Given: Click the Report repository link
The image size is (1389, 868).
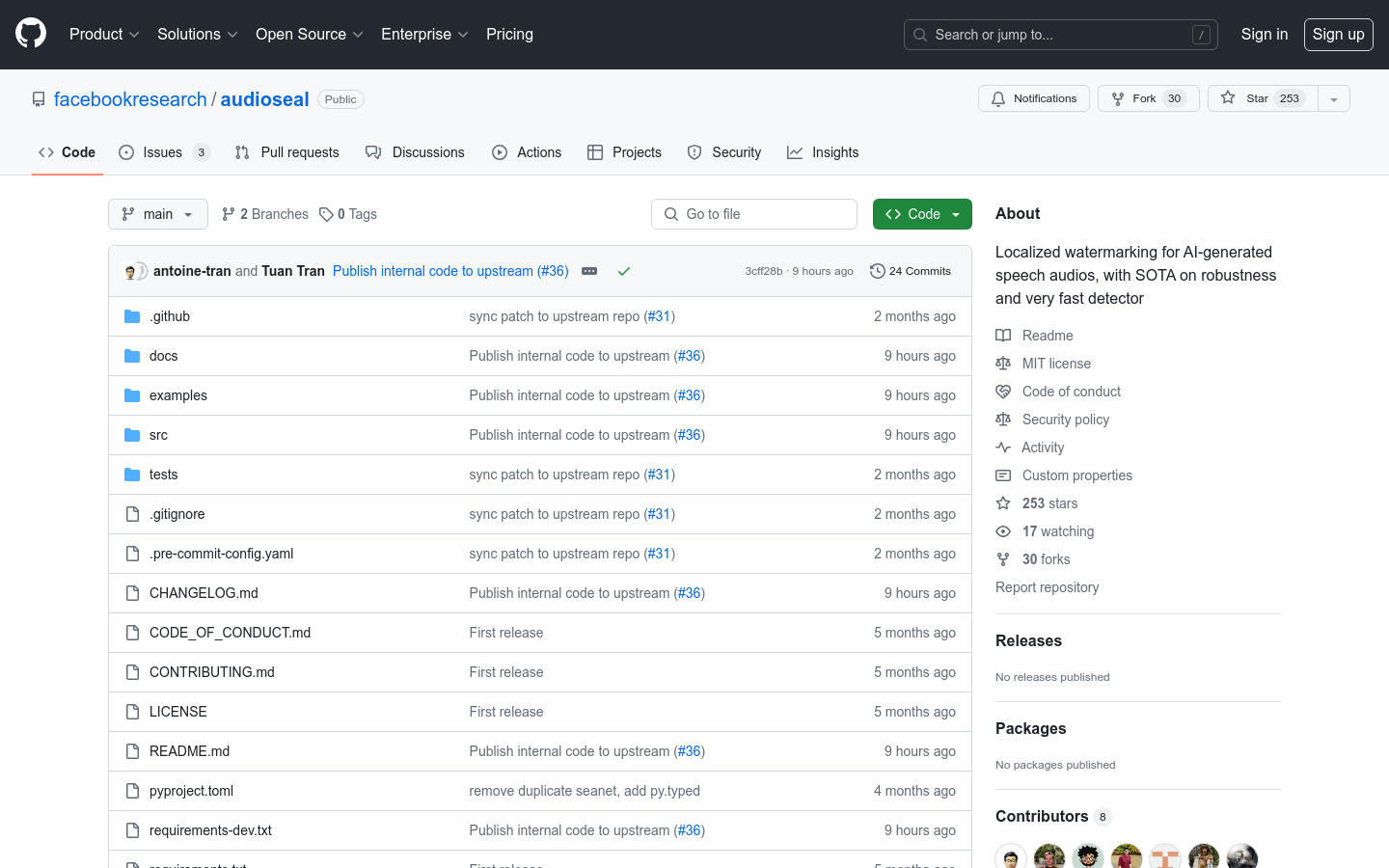Looking at the screenshot, I should 1047,587.
